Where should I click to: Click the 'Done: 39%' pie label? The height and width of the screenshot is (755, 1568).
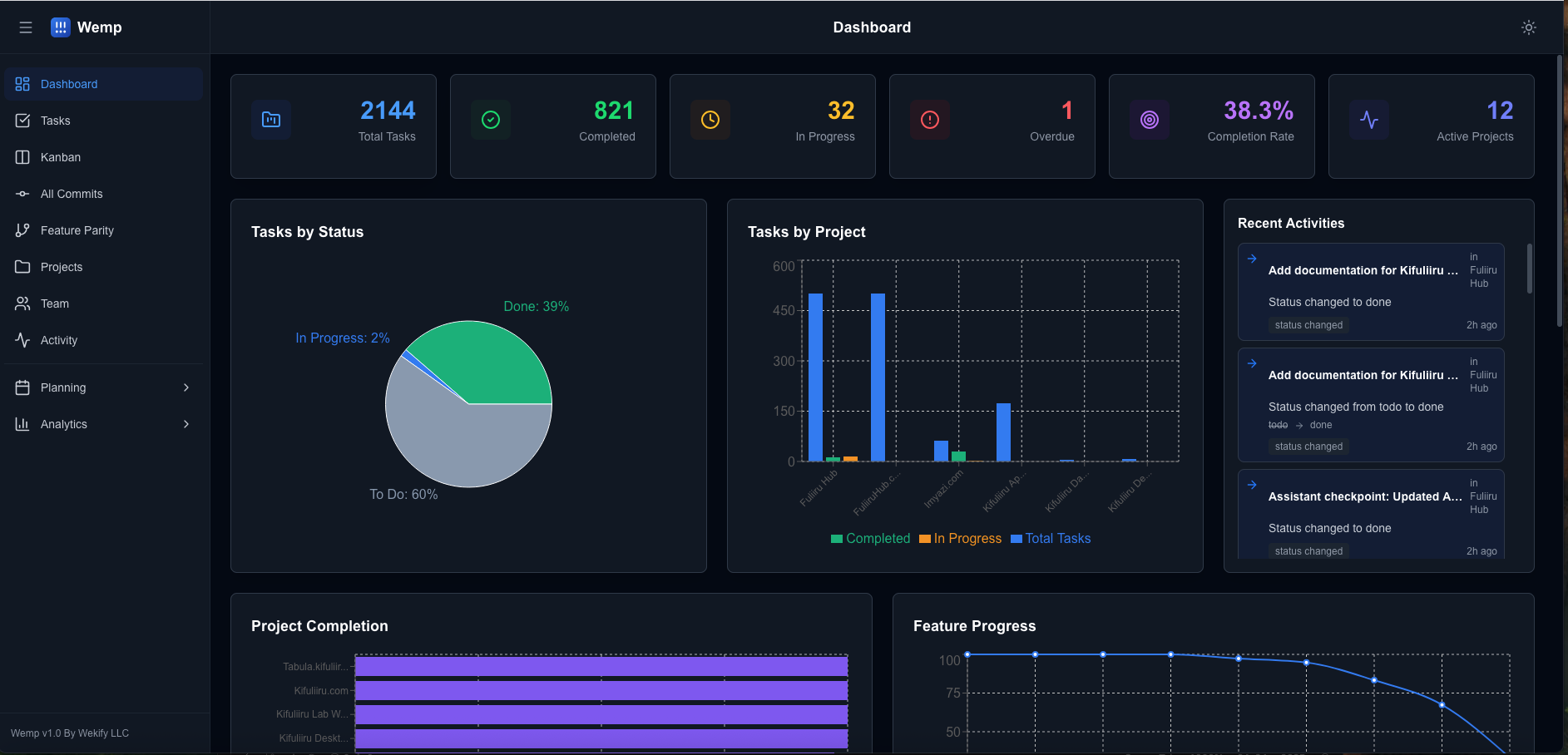[x=537, y=307]
